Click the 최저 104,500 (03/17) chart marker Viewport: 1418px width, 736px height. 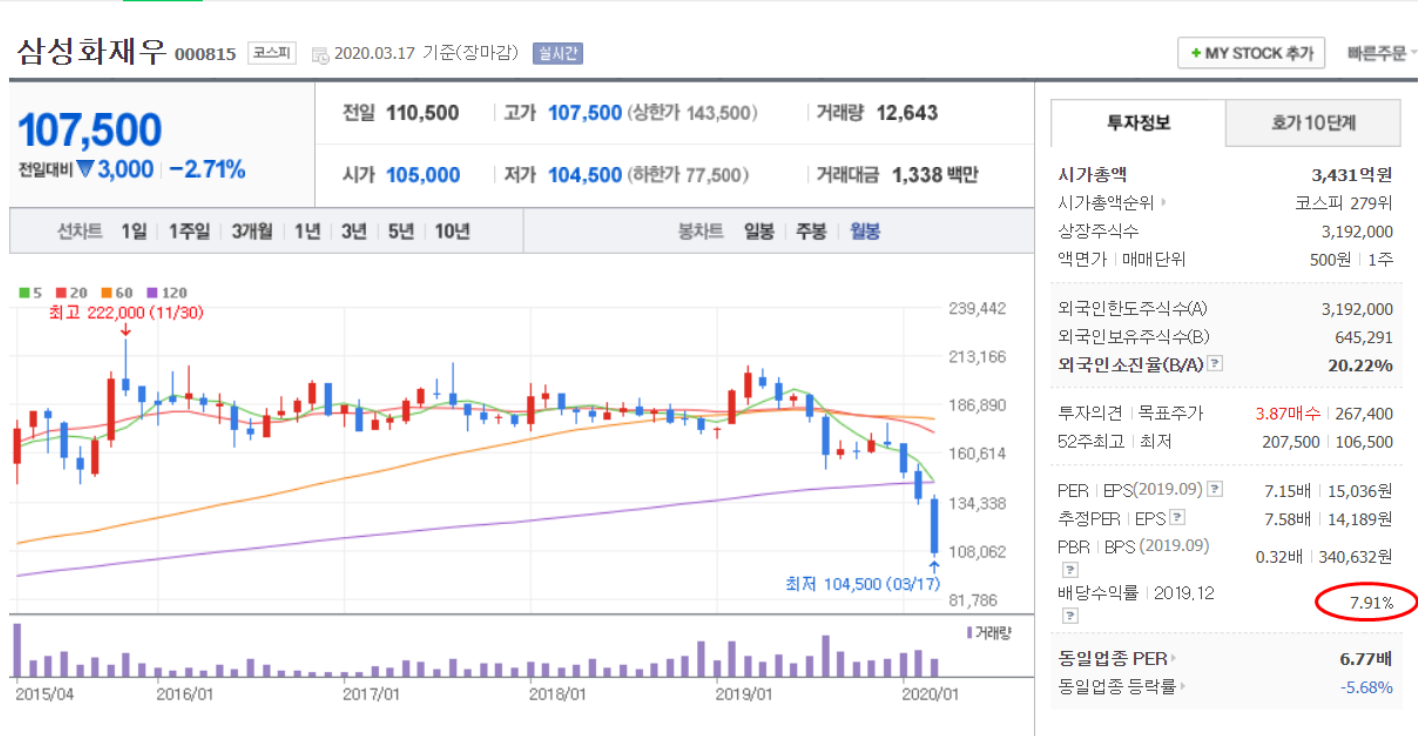[863, 583]
